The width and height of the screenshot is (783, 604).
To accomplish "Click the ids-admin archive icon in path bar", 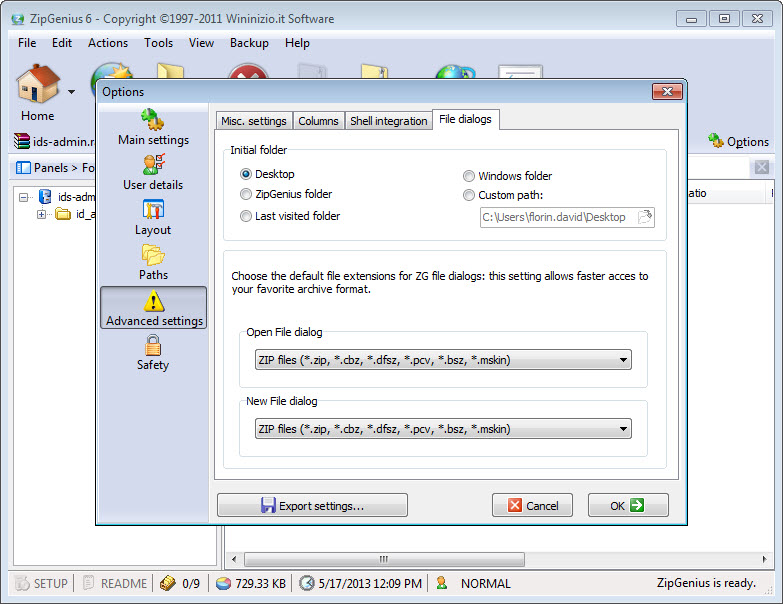I will (22, 141).
